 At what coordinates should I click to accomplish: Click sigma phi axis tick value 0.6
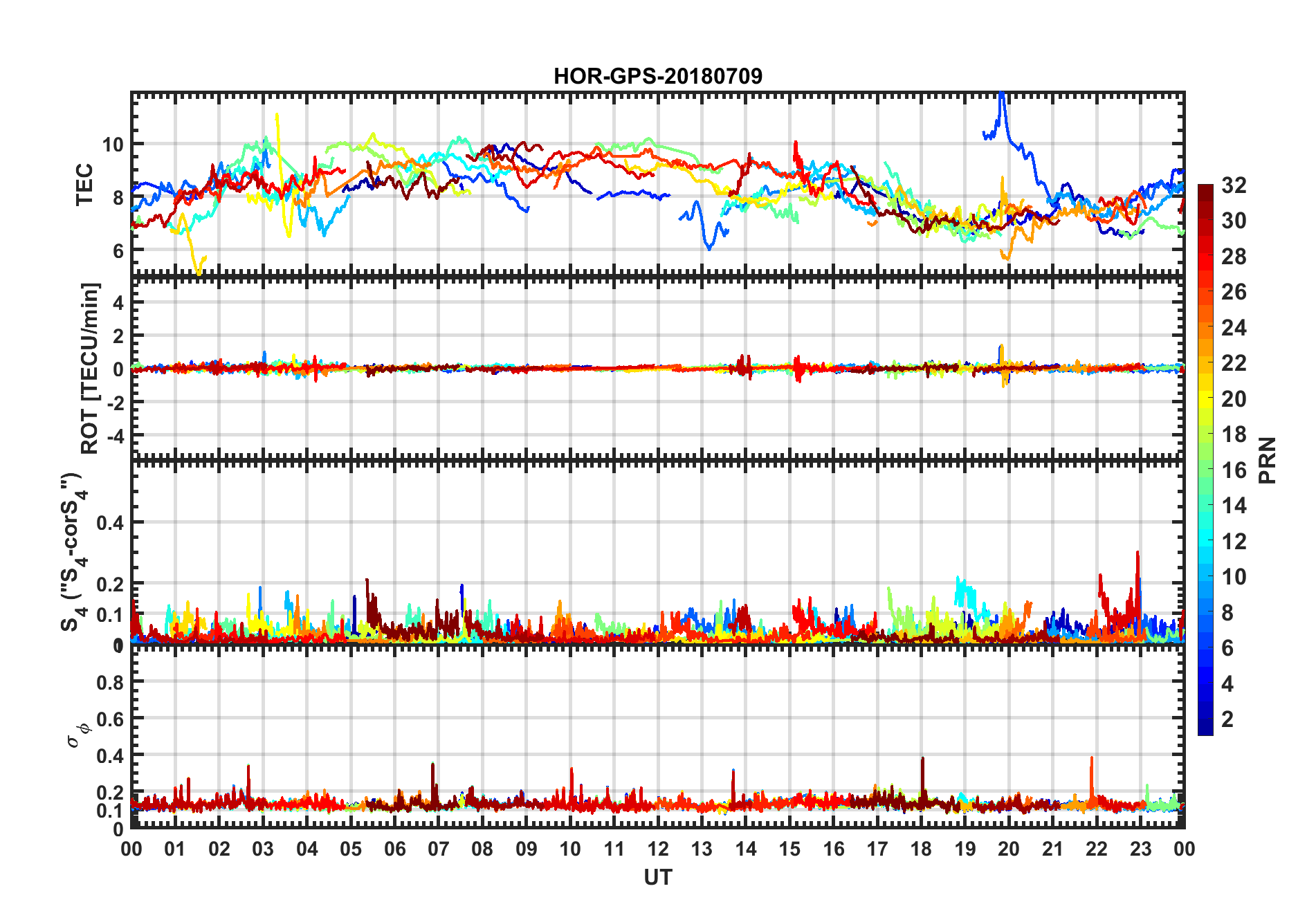(x=110, y=719)
